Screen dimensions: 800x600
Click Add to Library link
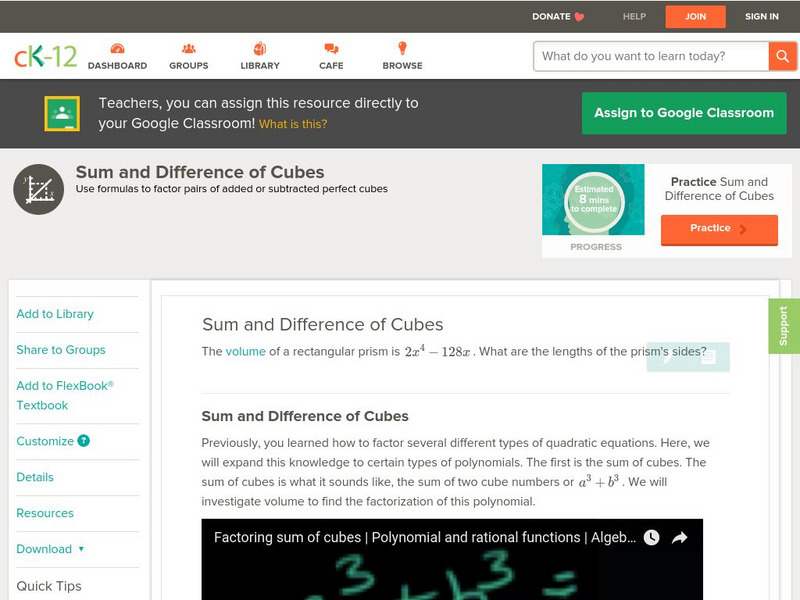(x=55, y=314)
